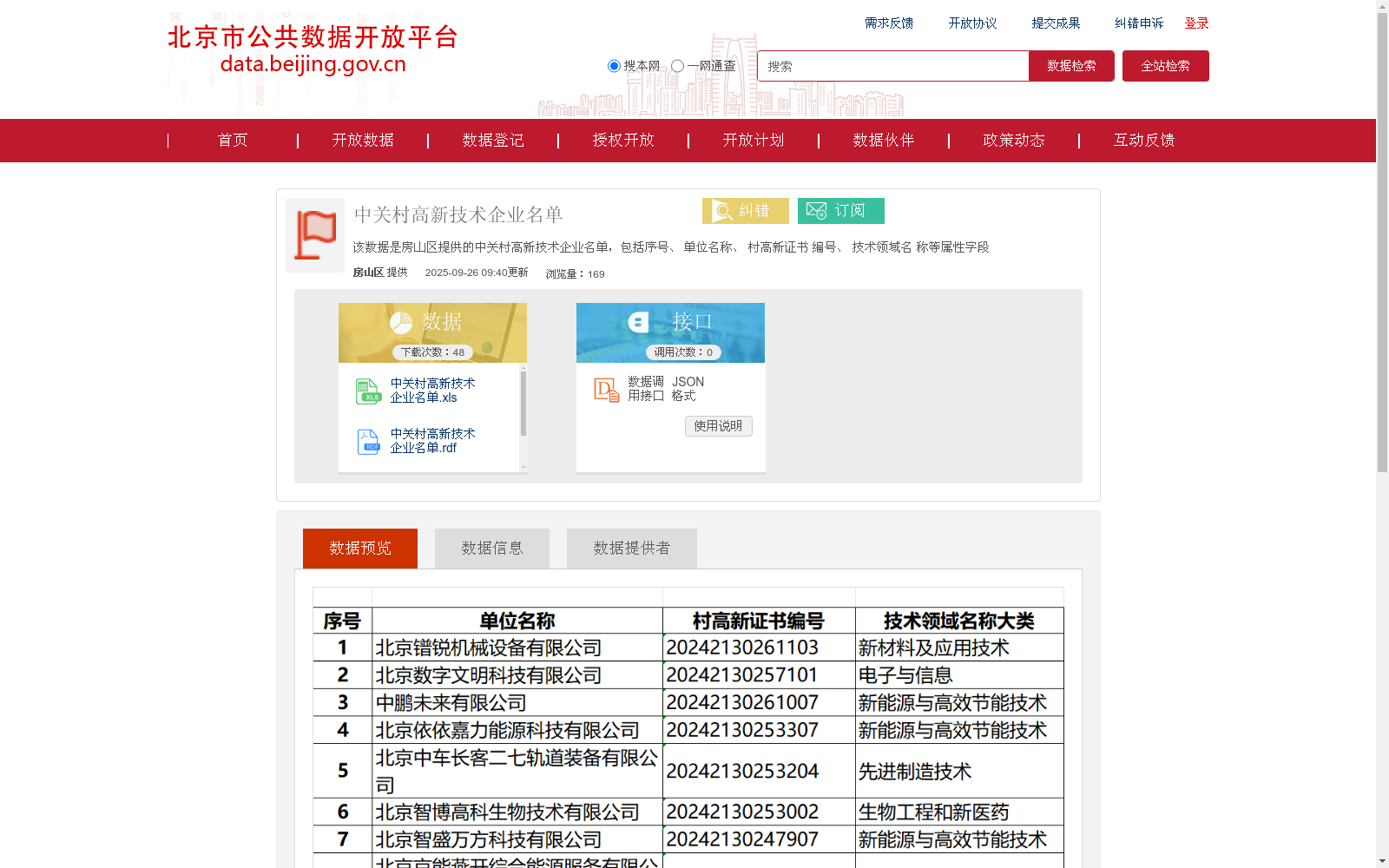The height and width of the screenshot is (868, 1389).
Task: Open the 开放协议 link
Action: tap(972, 23)
